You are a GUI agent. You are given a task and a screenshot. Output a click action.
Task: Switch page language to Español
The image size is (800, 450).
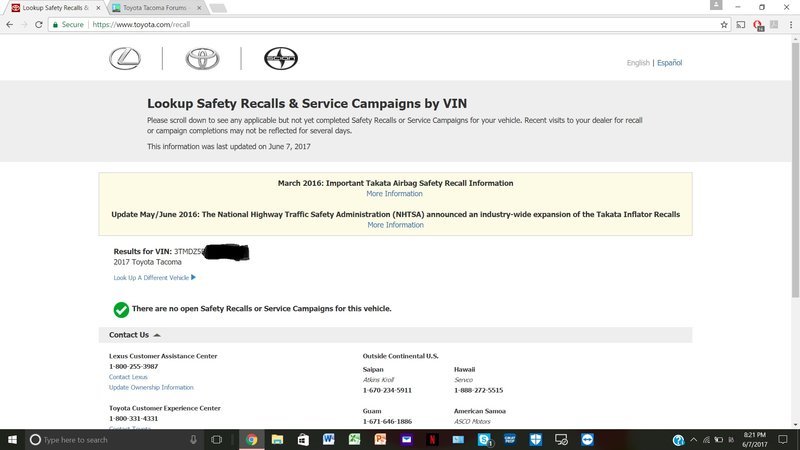pyautogui.click(x=669, y=63)
